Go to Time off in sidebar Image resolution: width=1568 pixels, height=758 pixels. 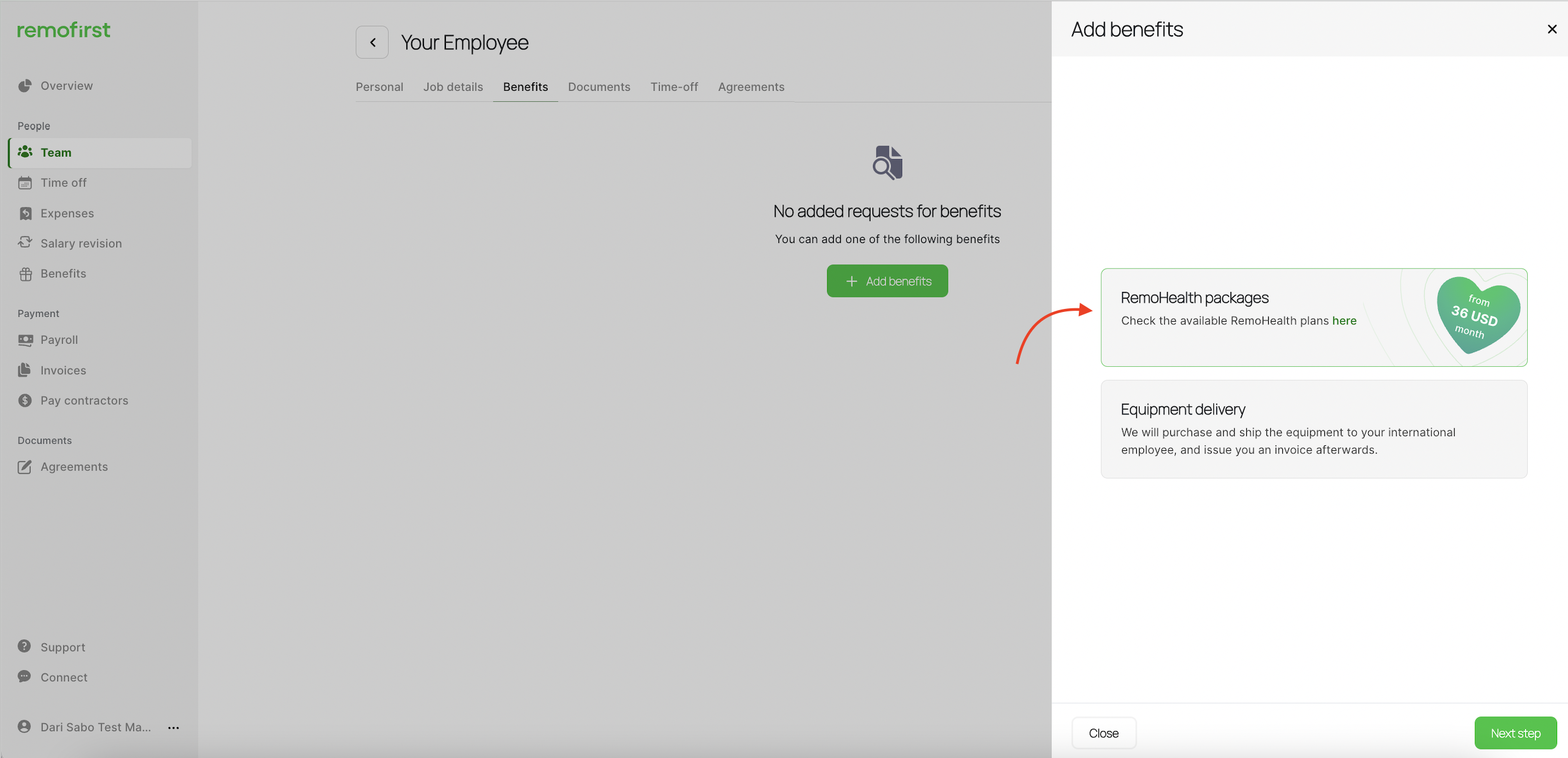(64, 183)
